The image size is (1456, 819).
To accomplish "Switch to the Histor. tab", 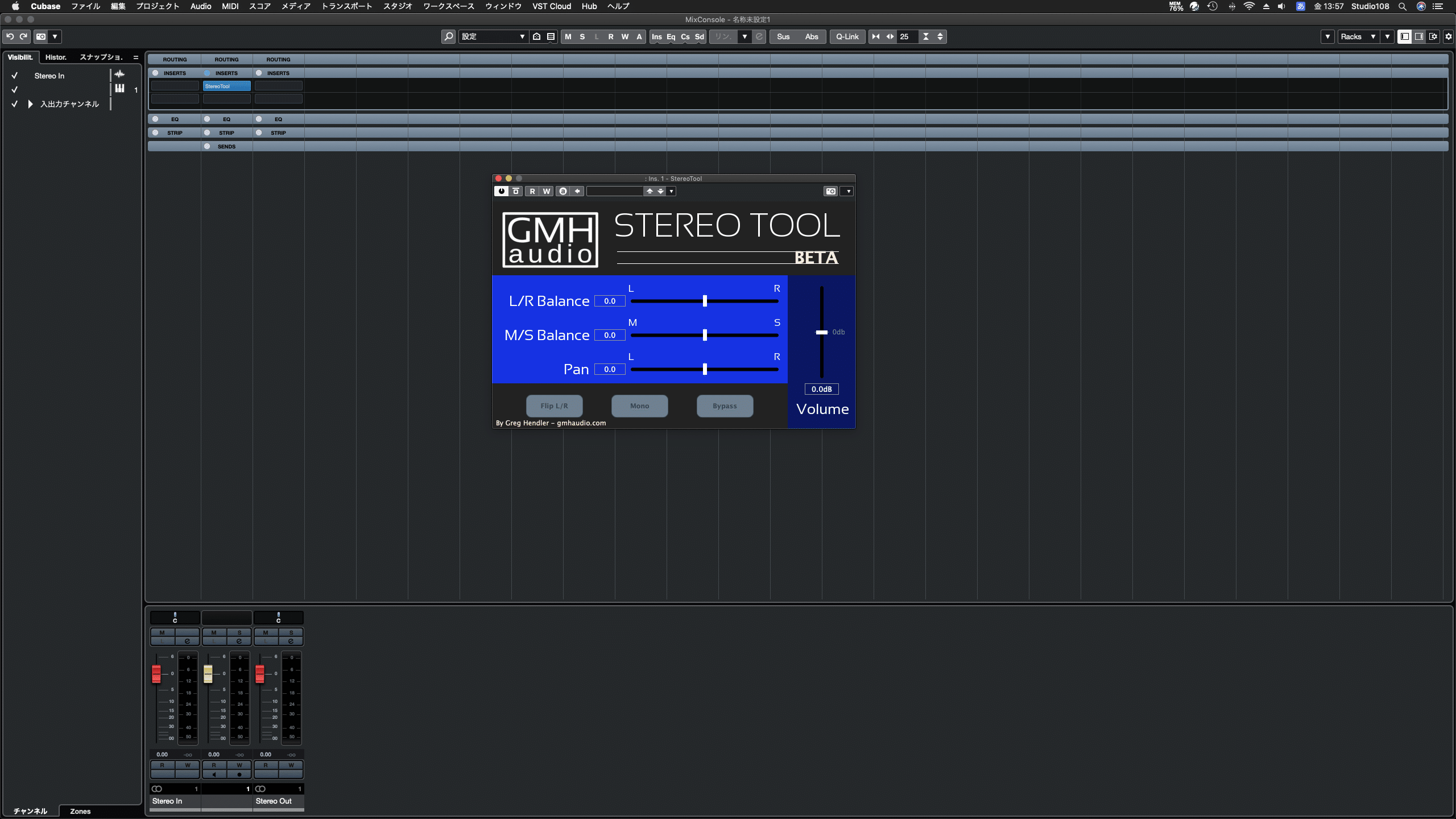I will (56, 57).
